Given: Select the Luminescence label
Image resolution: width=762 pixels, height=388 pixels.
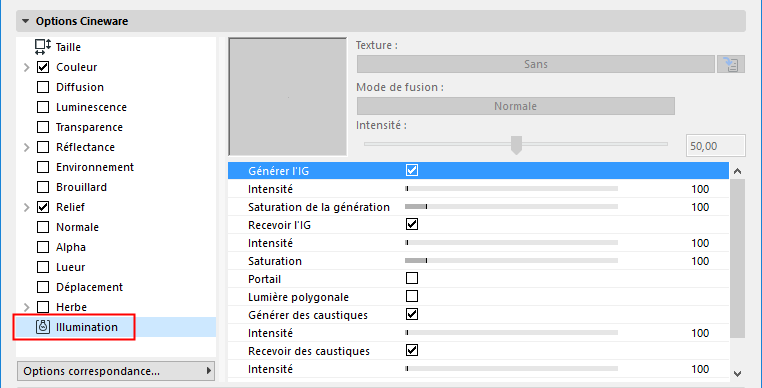Looking at the screenshot, I should pyautogui.click(x=91, y=107).
